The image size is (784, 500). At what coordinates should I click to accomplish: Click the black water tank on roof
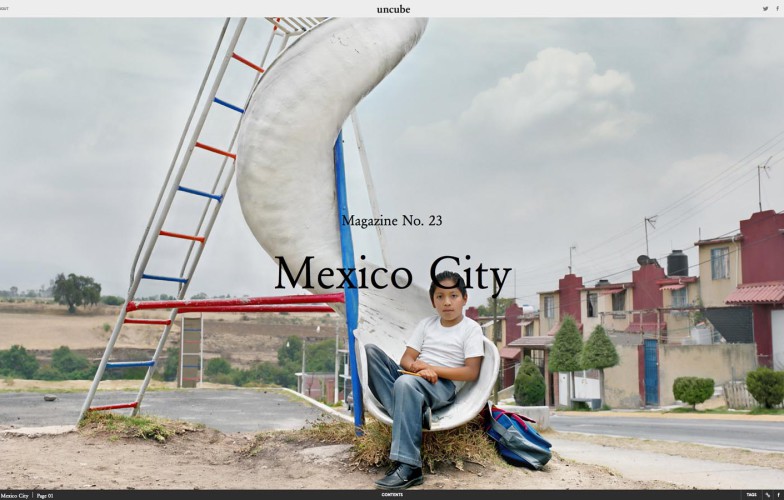(x=677, y=262)
